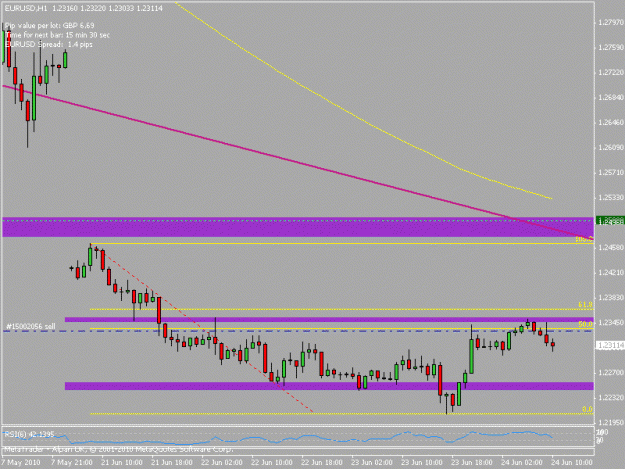Screen dimensions: 625x469
Task: Click the green price tag on price axis
Action: click(610, 221)
